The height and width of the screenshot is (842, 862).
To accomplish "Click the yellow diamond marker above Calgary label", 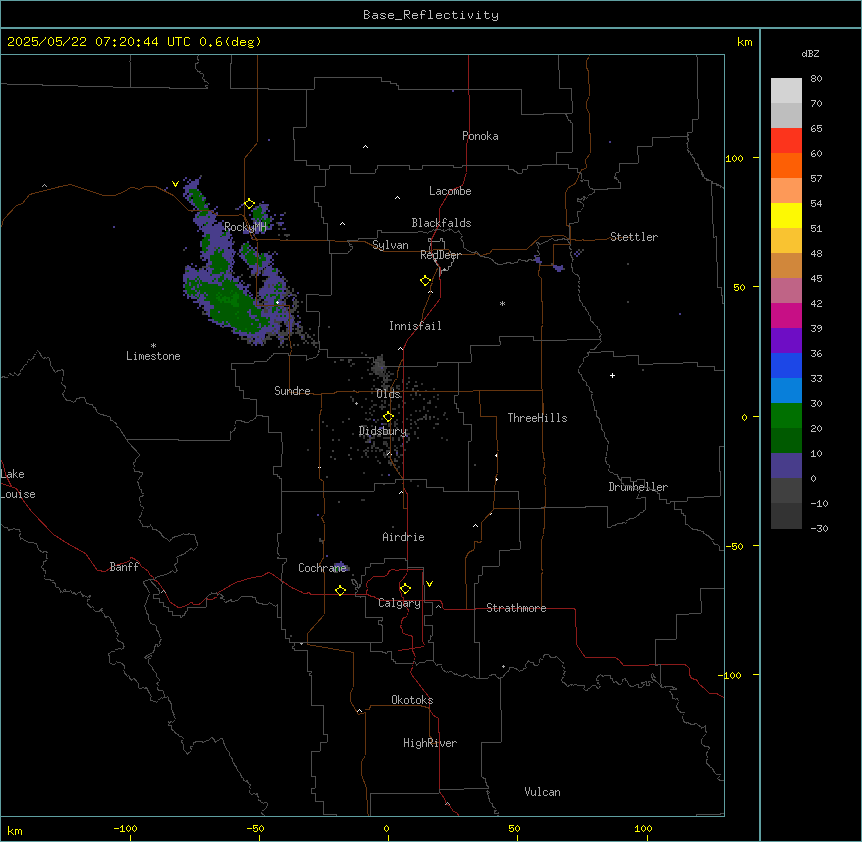I will tap(405, 589).
